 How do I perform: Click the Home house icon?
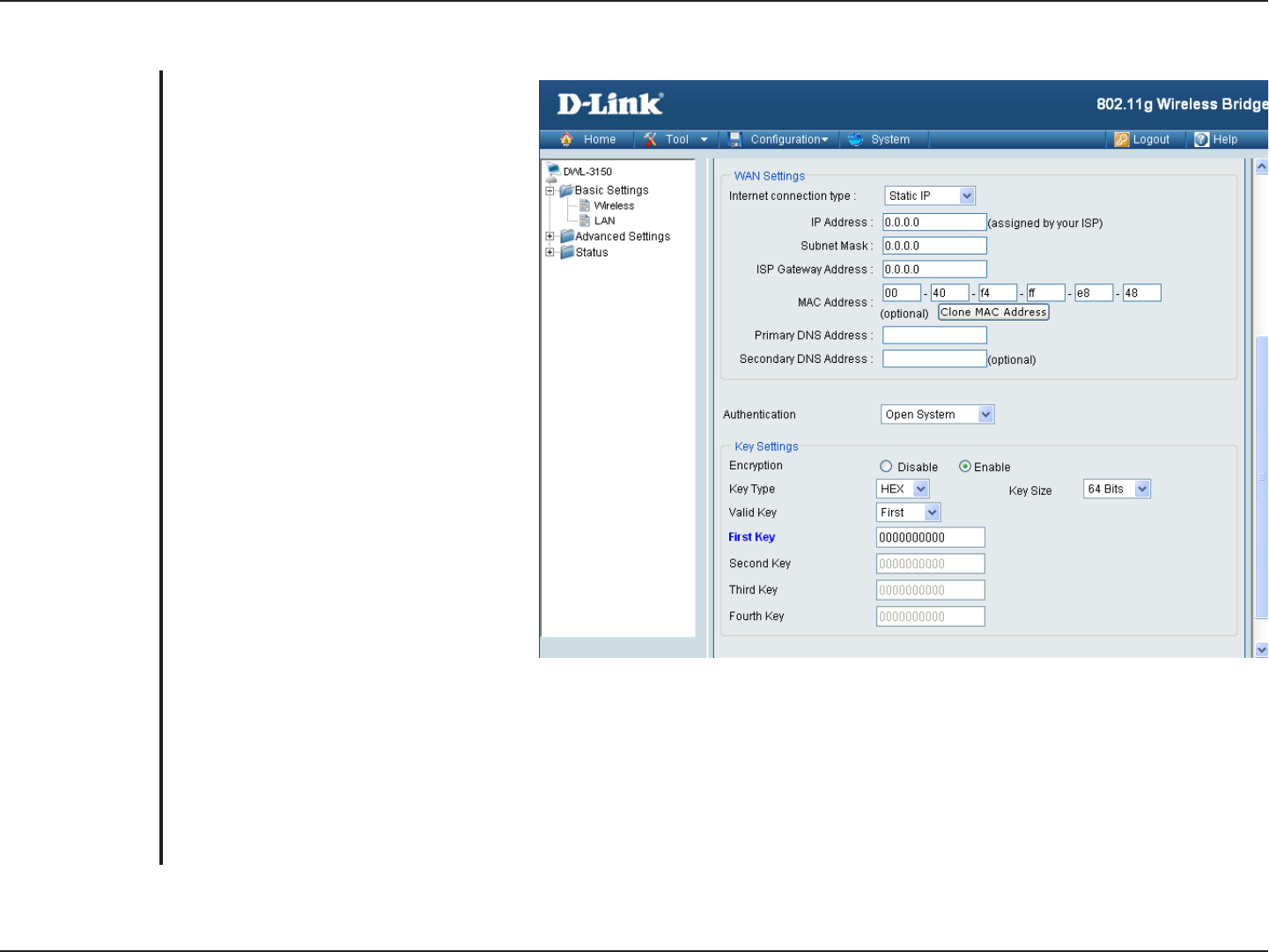point(566,139)
